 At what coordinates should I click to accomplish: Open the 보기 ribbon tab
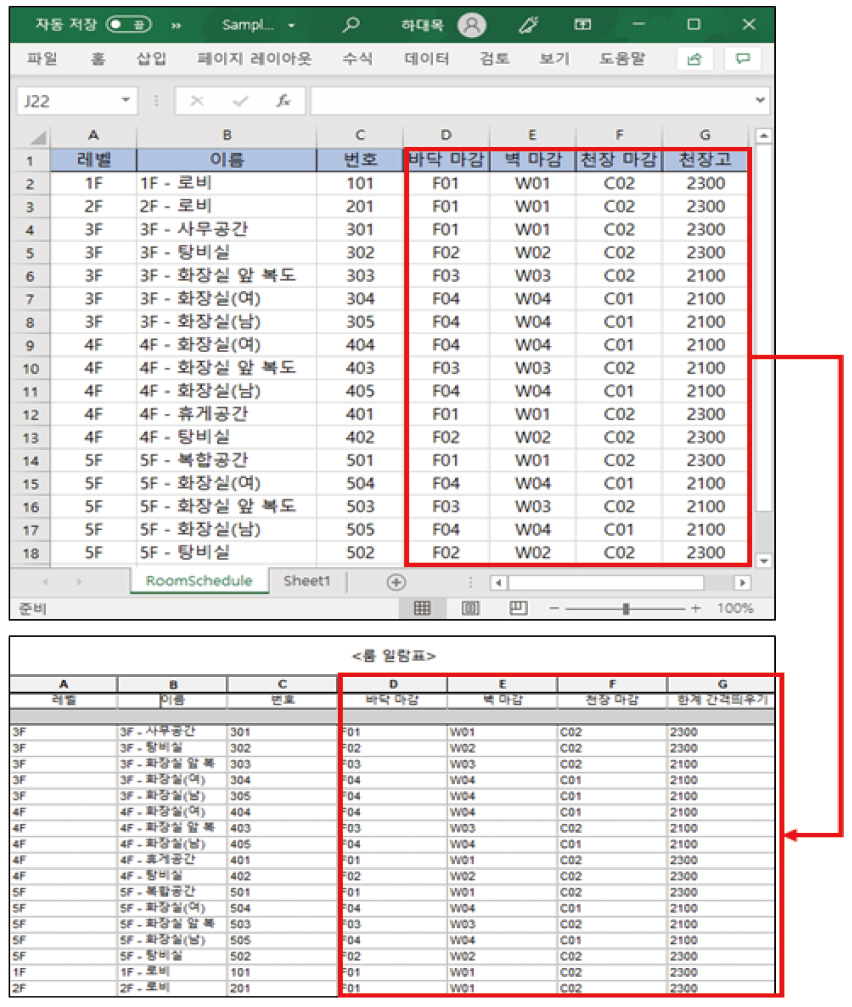pyautogui.click(x=555, y=59)
